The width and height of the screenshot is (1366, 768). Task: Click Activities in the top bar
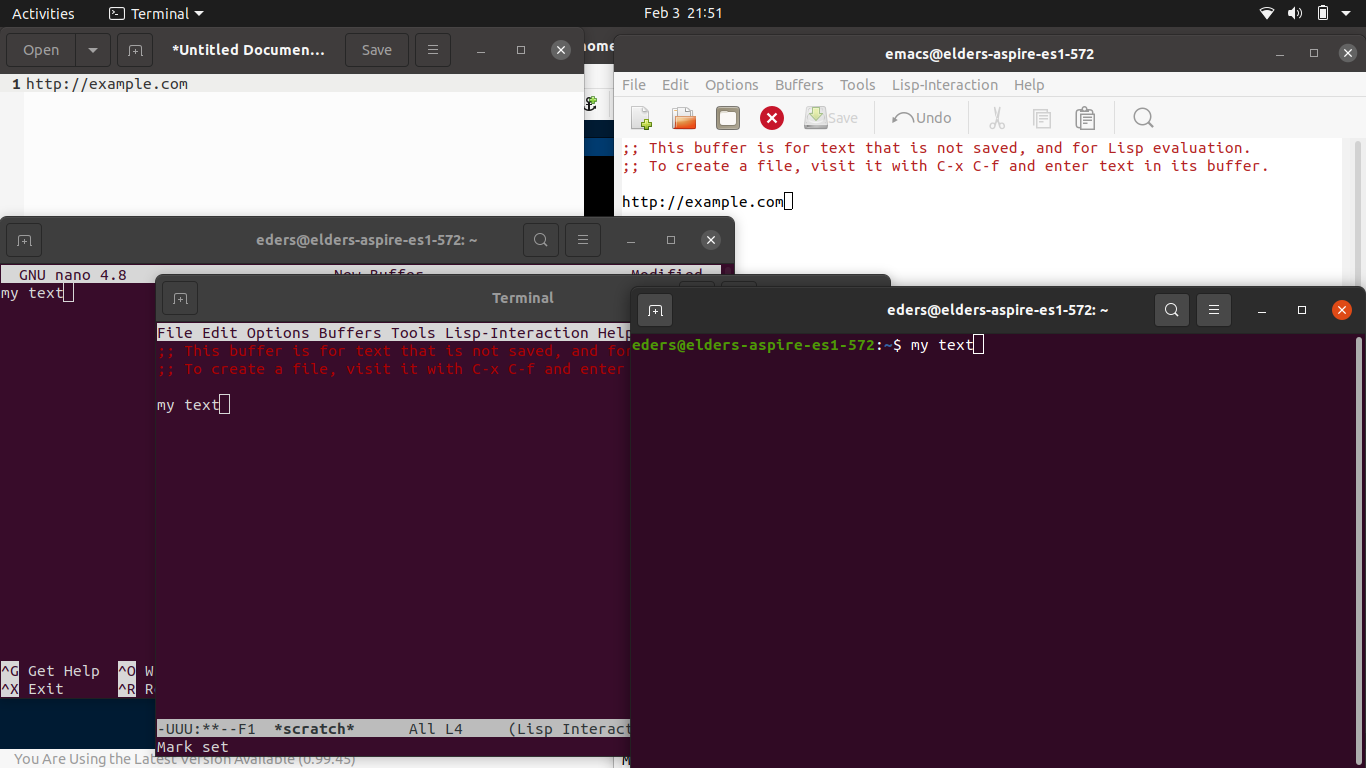(43, 13)
